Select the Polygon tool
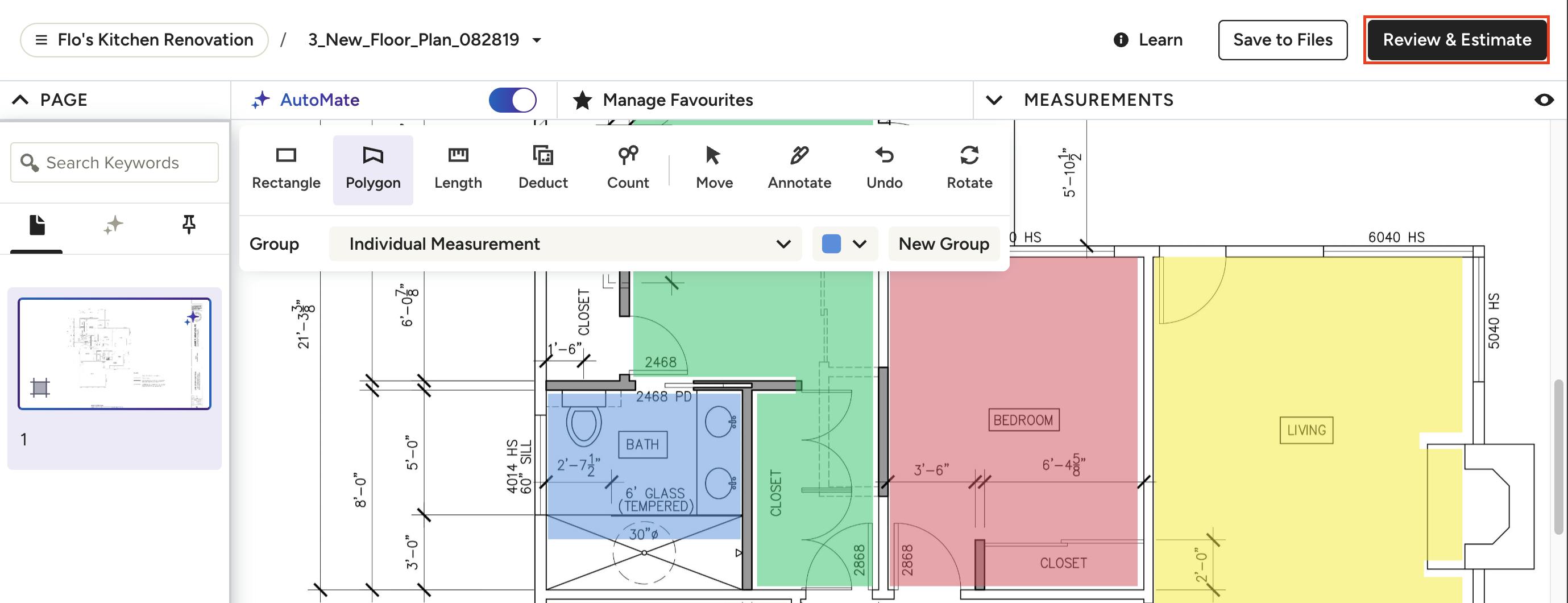The height and width of the screenshot is (603, 1568). click(x=373, y=170)
